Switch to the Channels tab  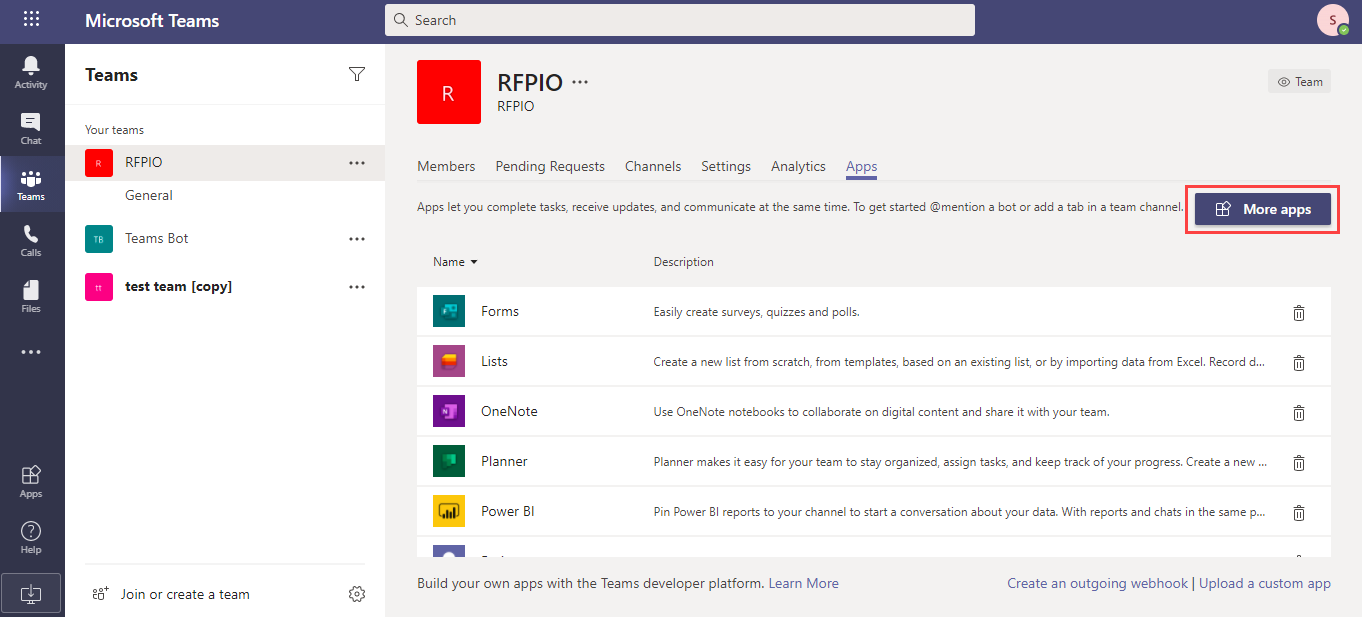653,166
